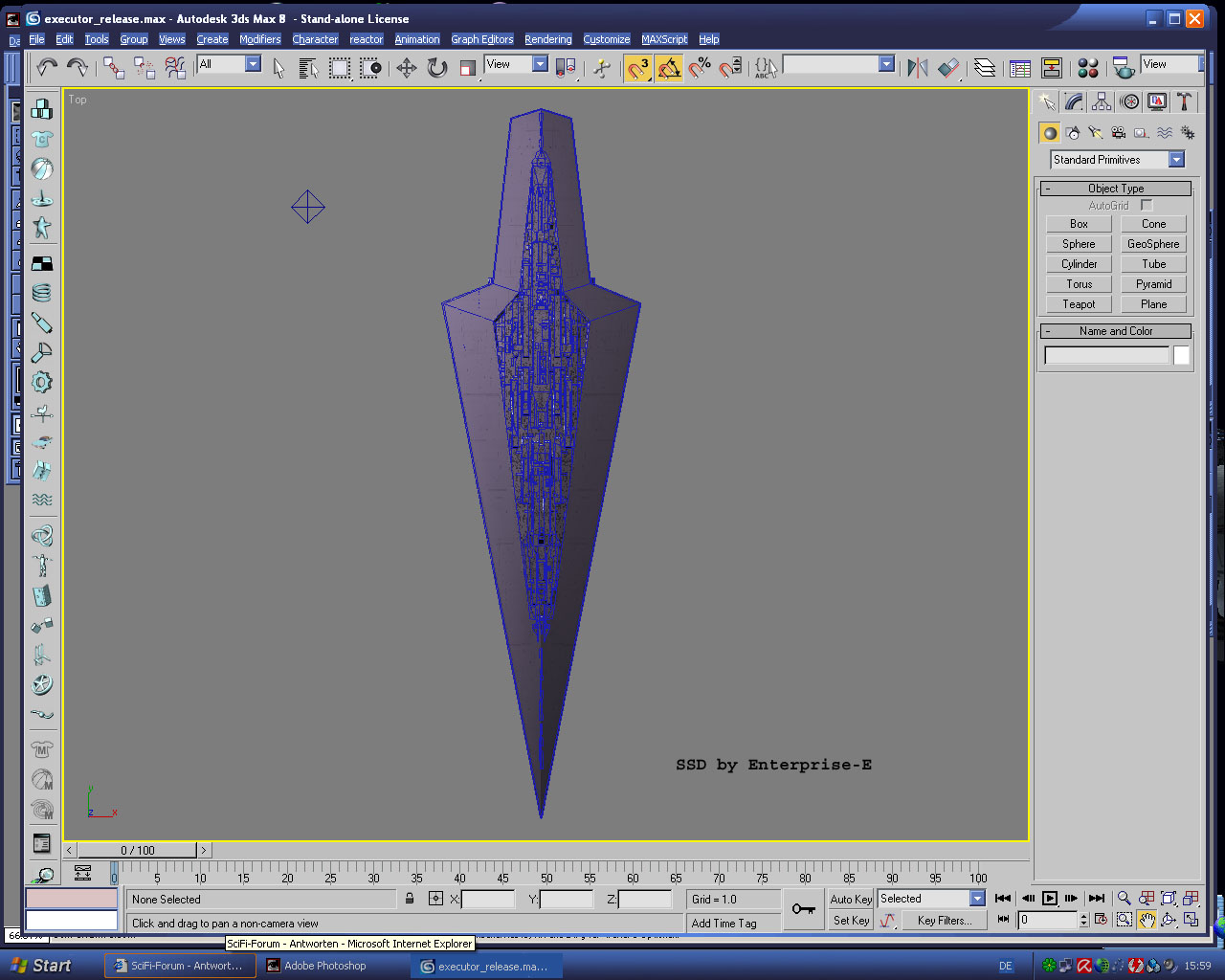Click the Pyramid primitive button

tap(1153, 284)
